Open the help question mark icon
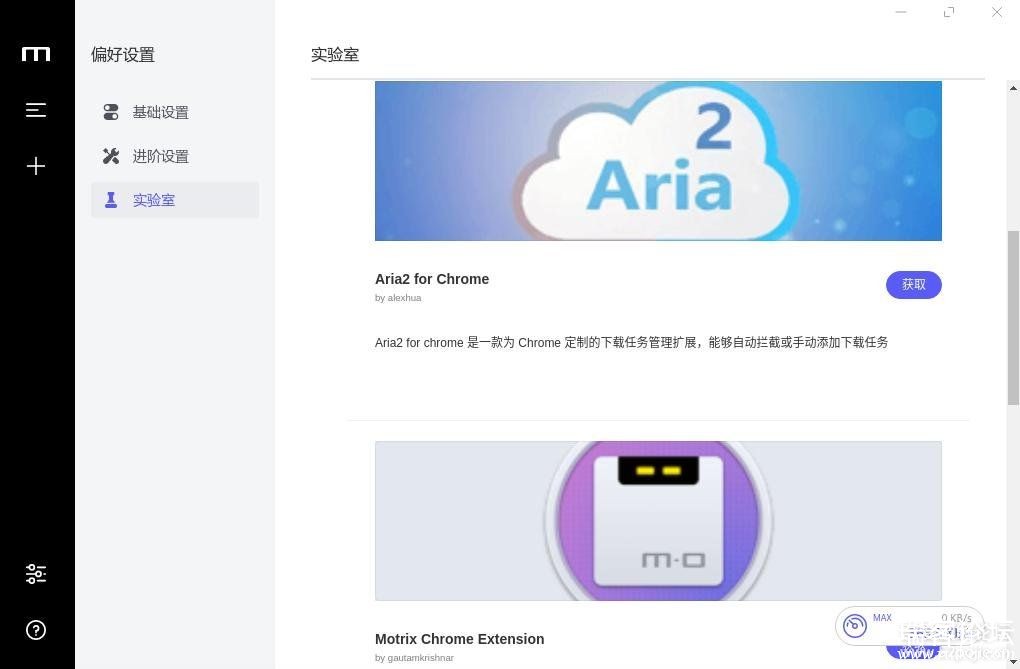Screen dimensions: 1020x669 point(36,630)
